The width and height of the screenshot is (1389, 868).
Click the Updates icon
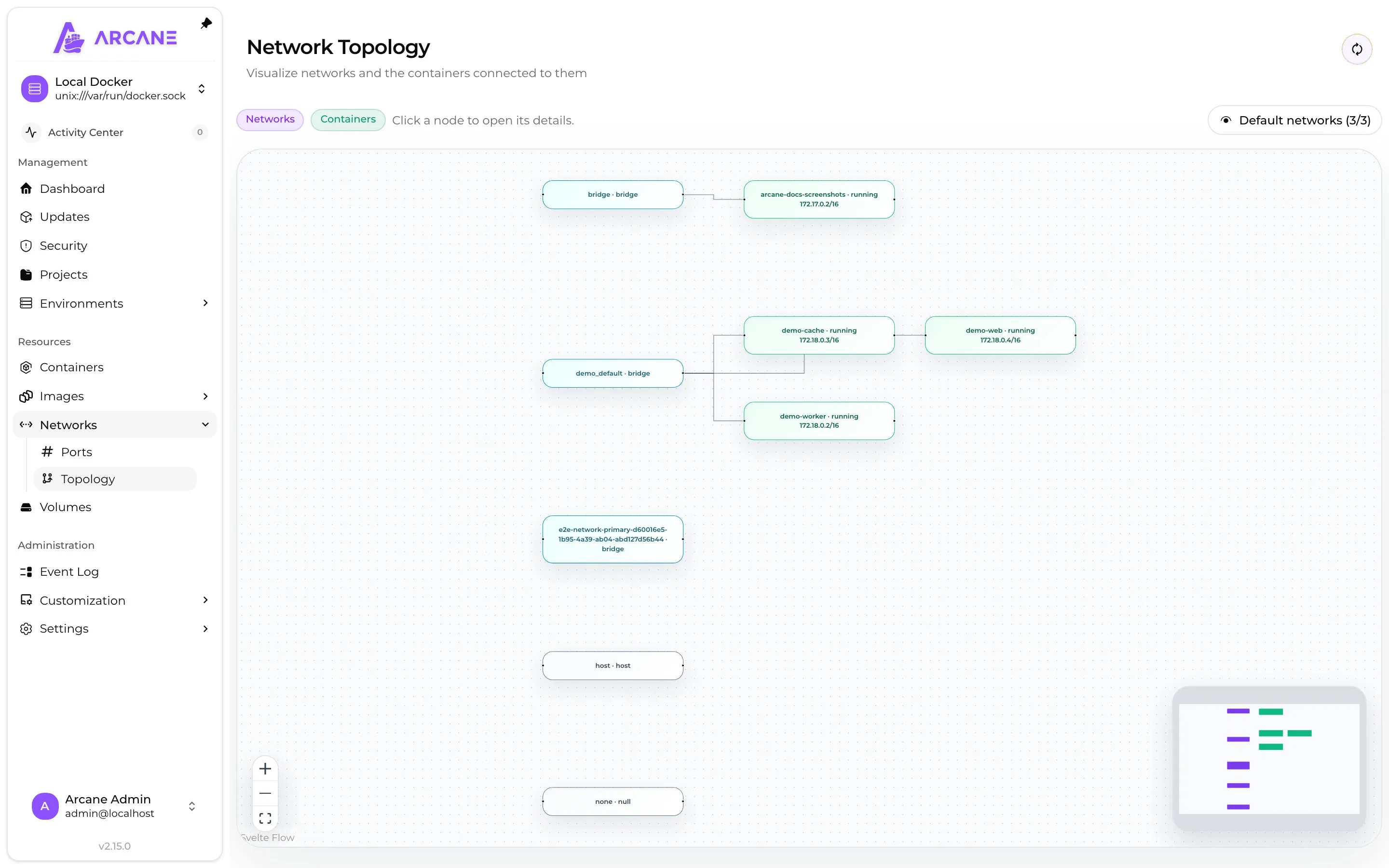[x=26, y=217]
